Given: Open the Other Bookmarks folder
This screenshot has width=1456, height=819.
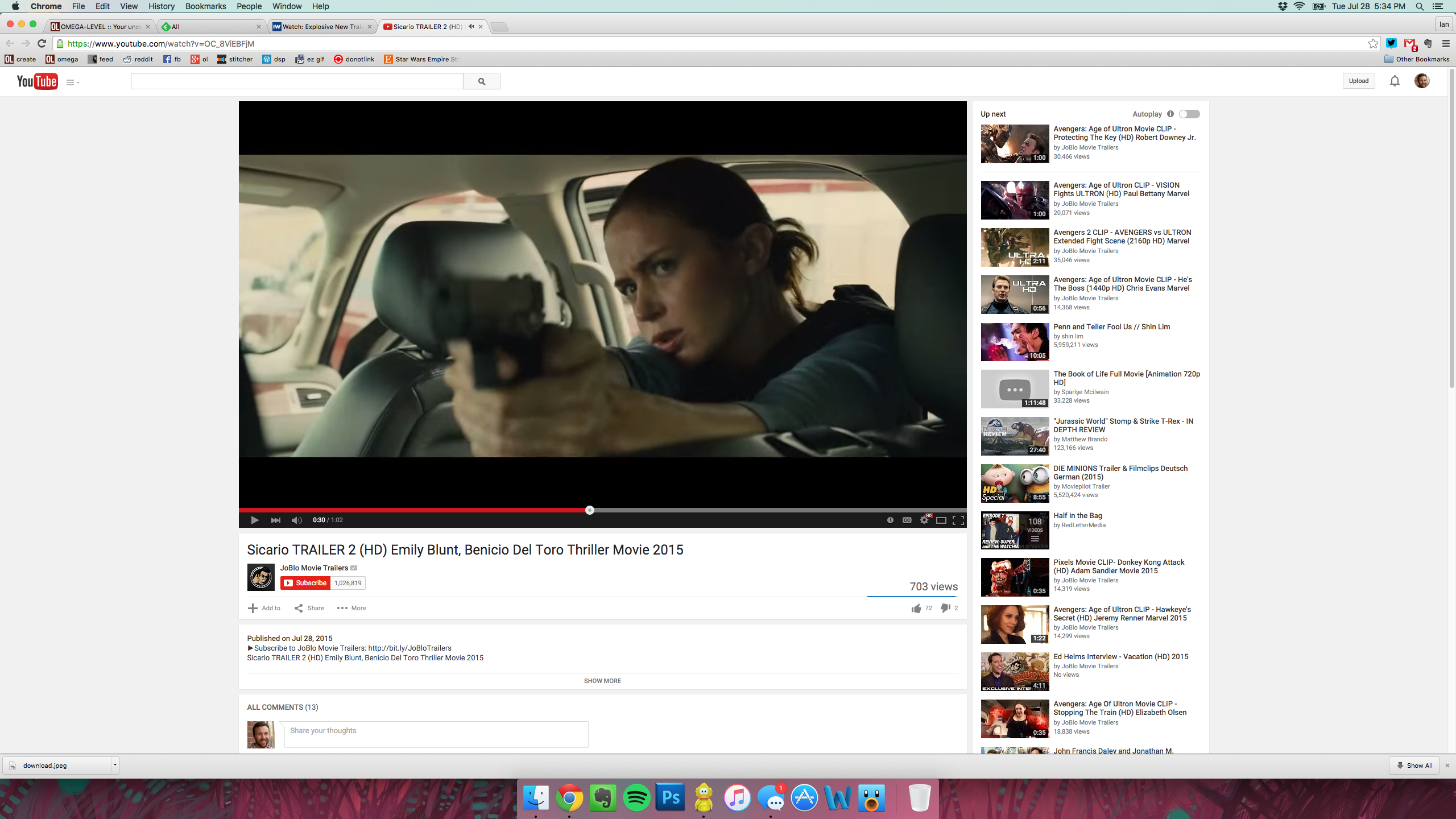Looking at the screenshot, I should click(1417, 59).
